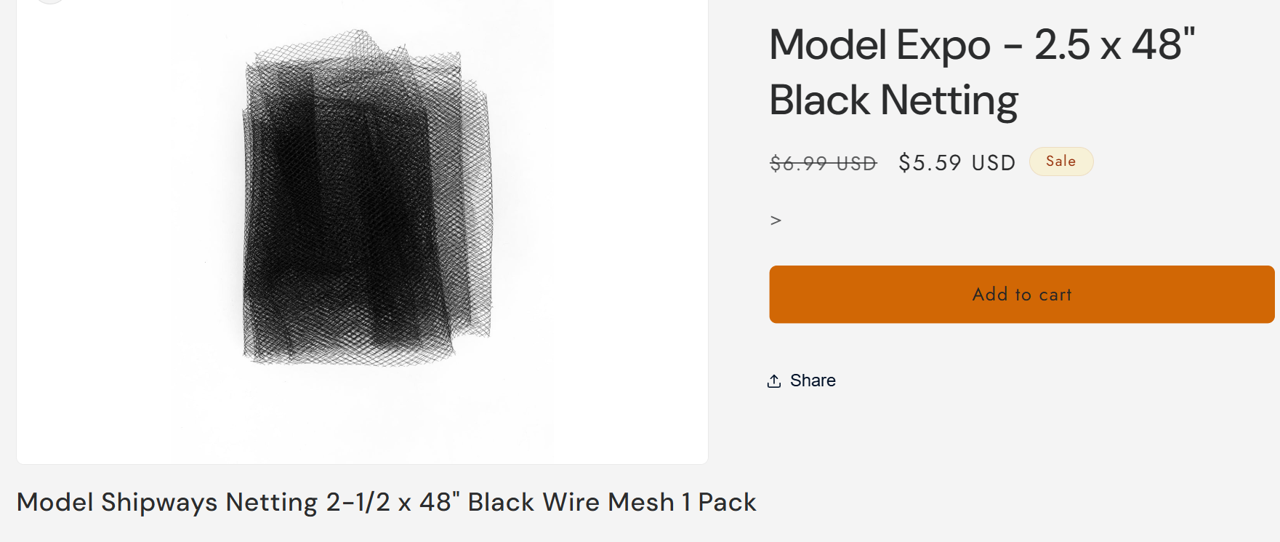Click the Share text label
The image size is (1280, 542).
(x=812, y=381)
